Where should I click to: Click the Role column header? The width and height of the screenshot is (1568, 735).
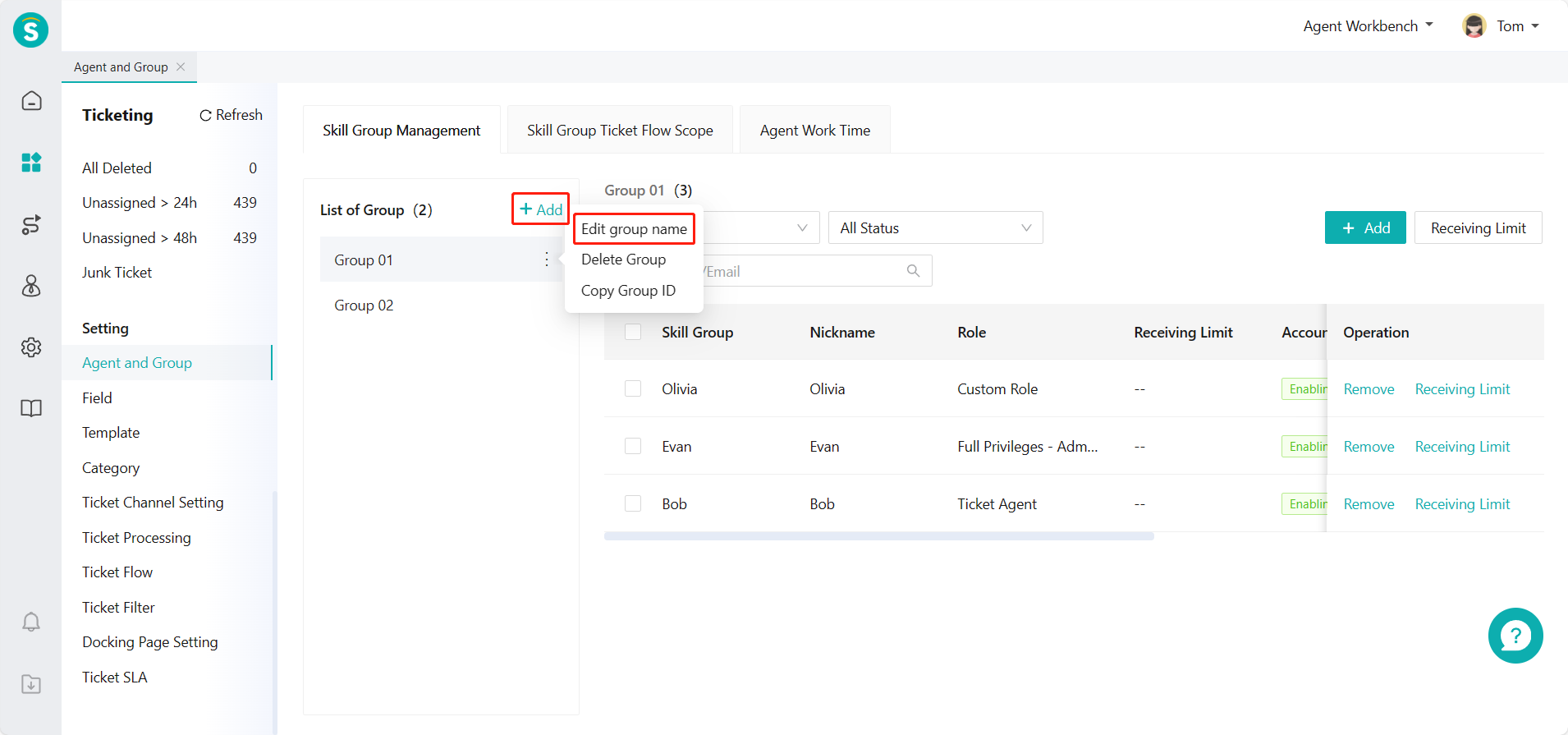[x=971, y=332]
